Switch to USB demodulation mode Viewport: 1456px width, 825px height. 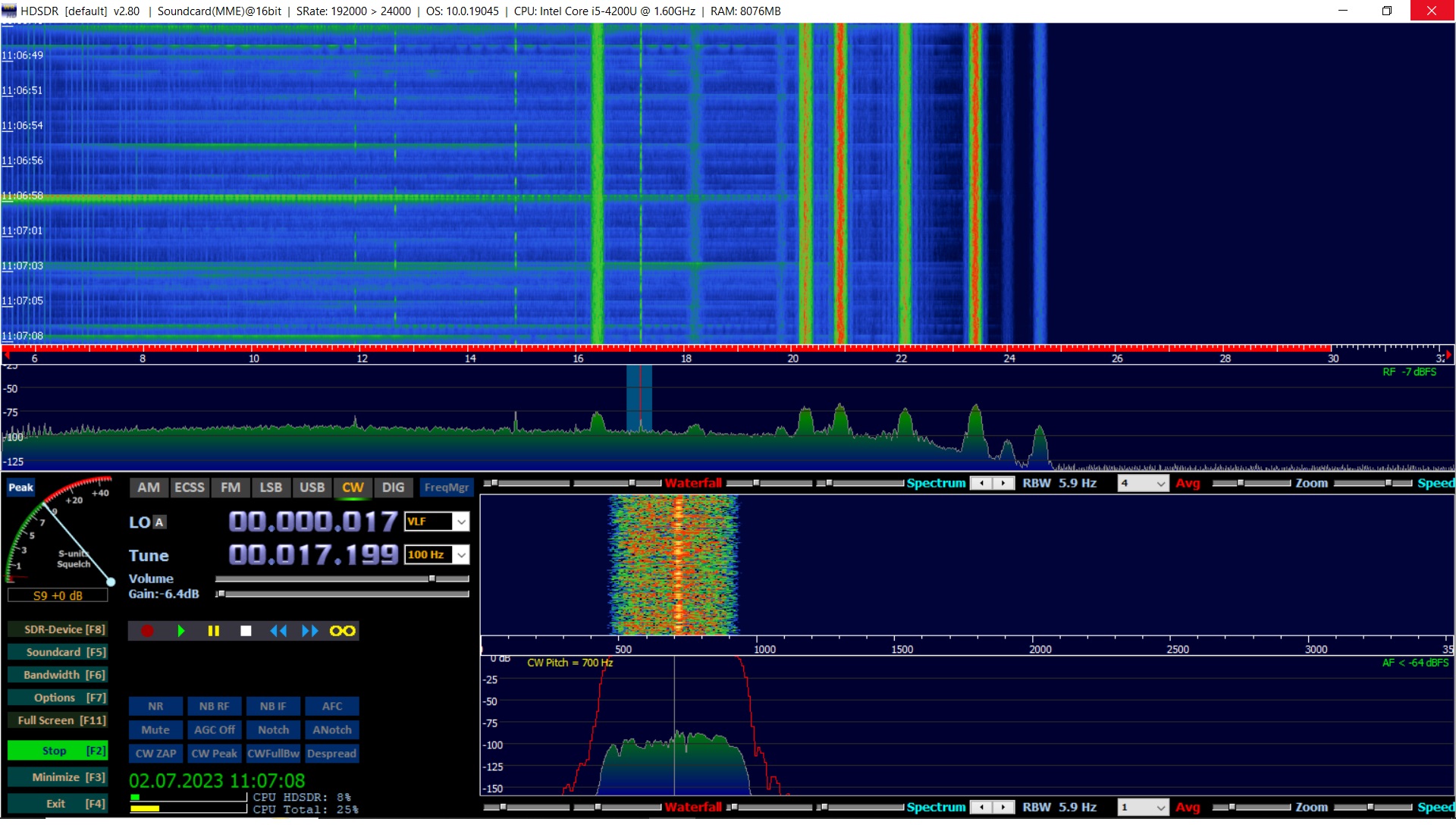[312, 488]
